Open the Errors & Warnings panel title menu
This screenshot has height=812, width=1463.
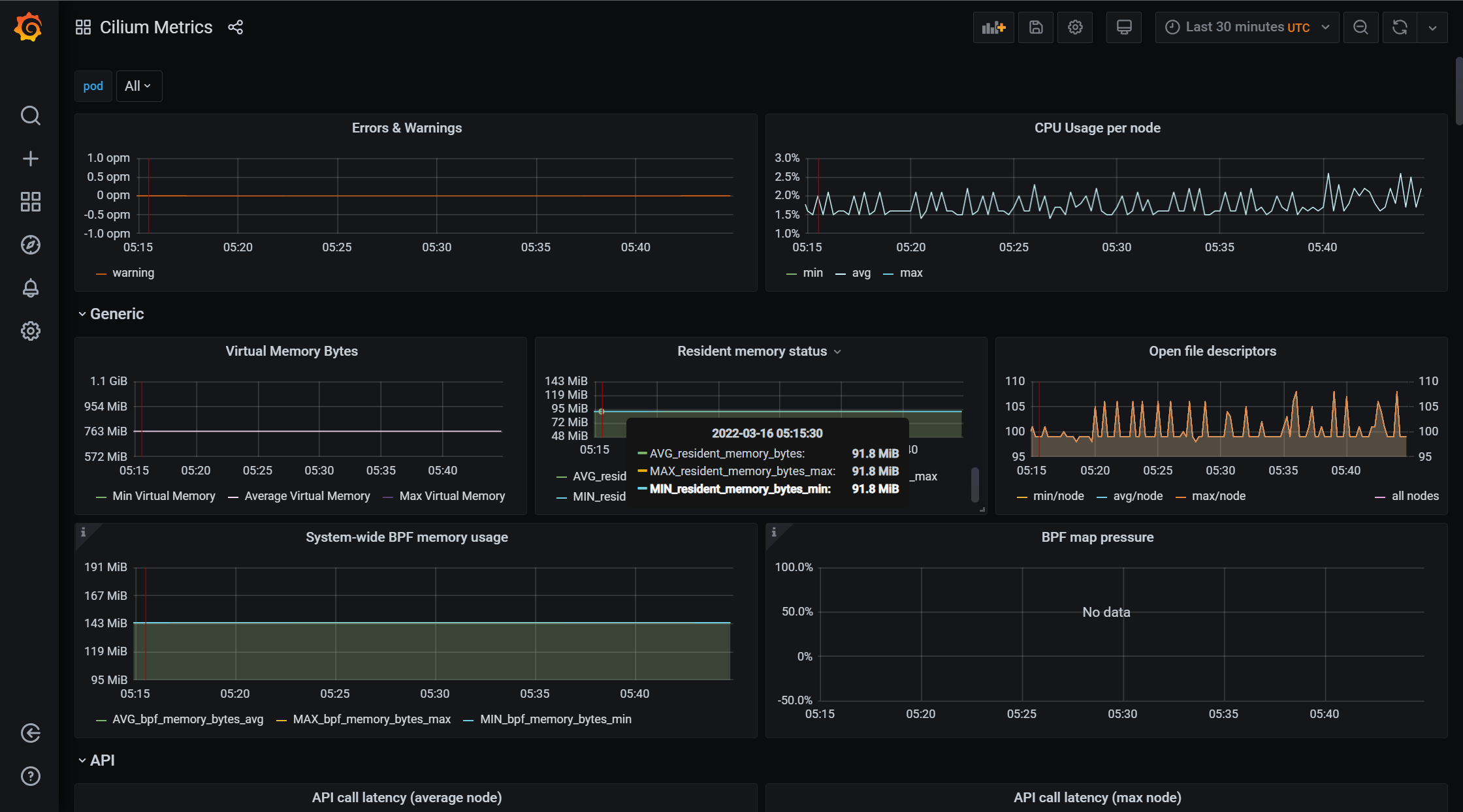coord(407,128)
